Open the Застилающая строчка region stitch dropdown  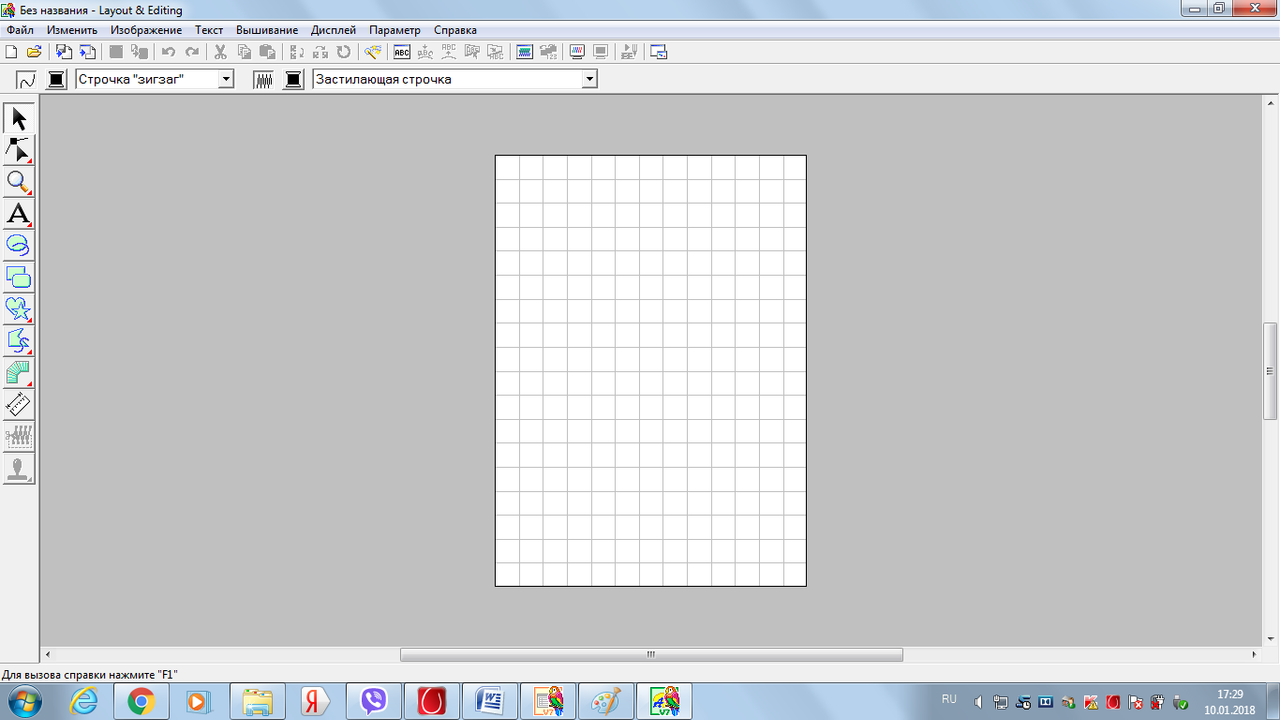(x=589, y=80)
